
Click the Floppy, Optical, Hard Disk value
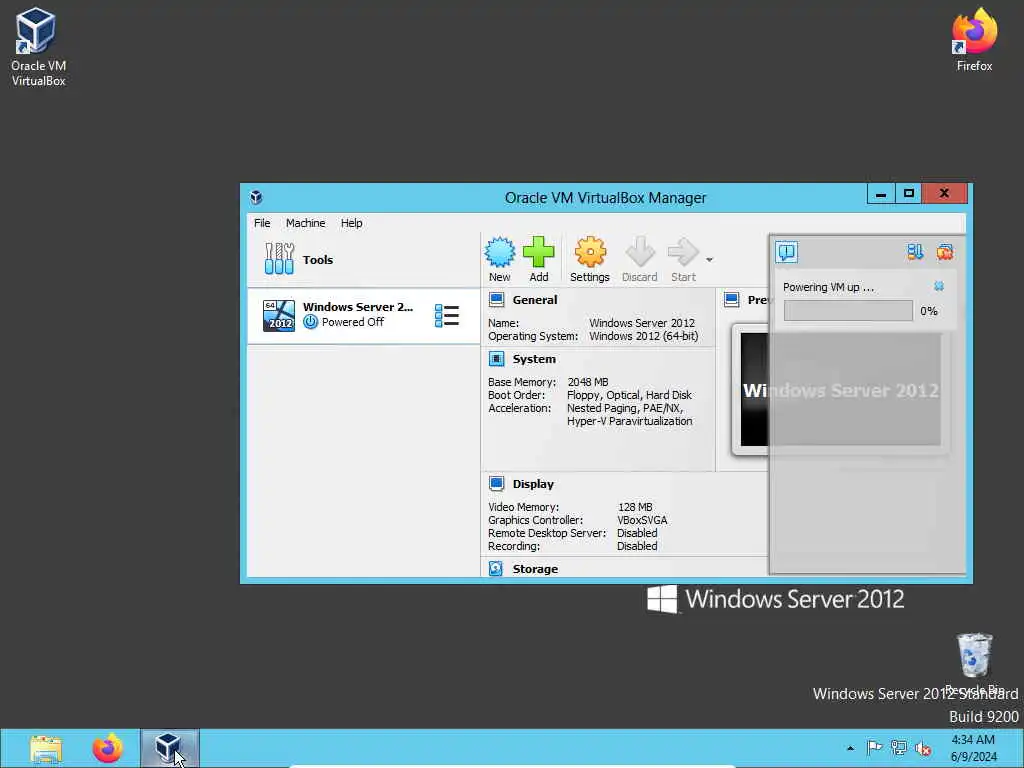[x=630, y=395]
